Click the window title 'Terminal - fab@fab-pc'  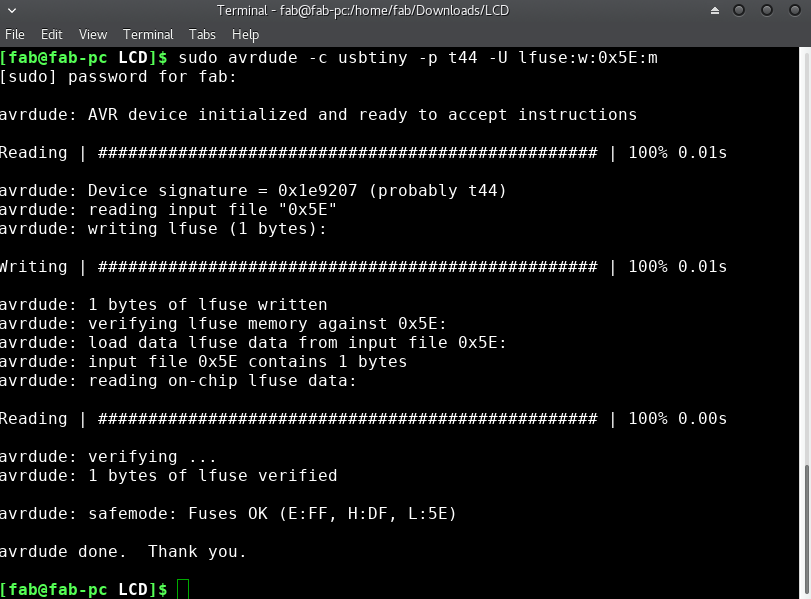click(x=363, y=10)
